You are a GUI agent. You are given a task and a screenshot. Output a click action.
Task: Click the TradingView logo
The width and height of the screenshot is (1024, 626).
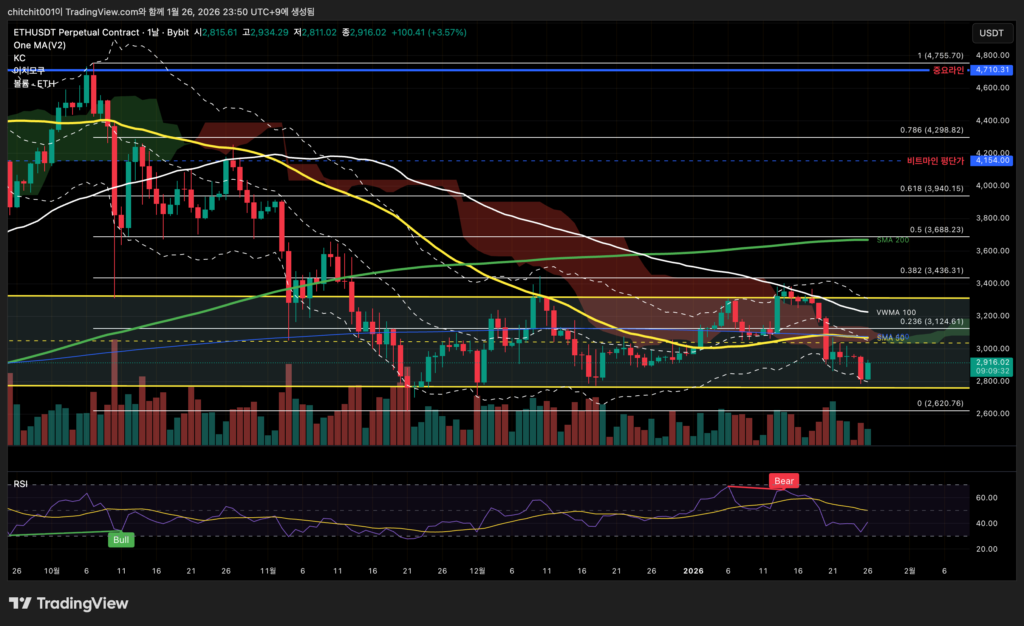point(68,603)
